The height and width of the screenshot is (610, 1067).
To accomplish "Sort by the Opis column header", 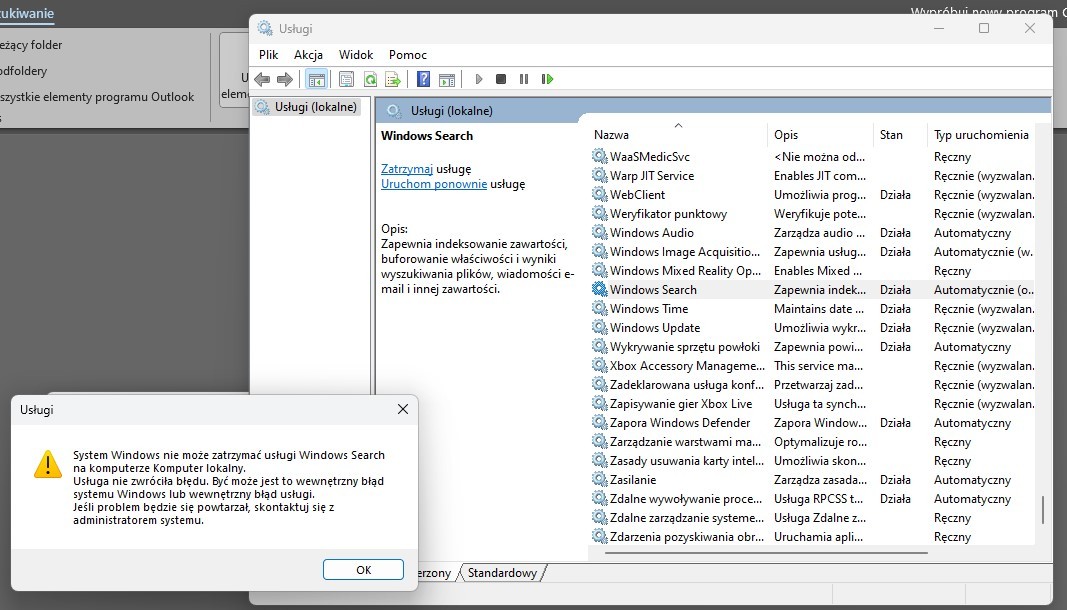I will pos(820,135).
